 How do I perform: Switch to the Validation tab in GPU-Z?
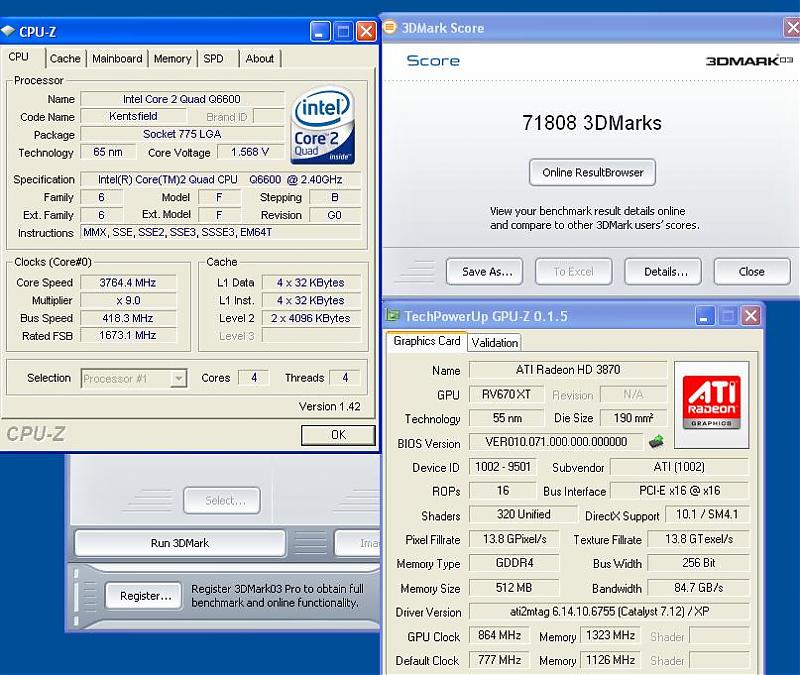tap(494, 342)
